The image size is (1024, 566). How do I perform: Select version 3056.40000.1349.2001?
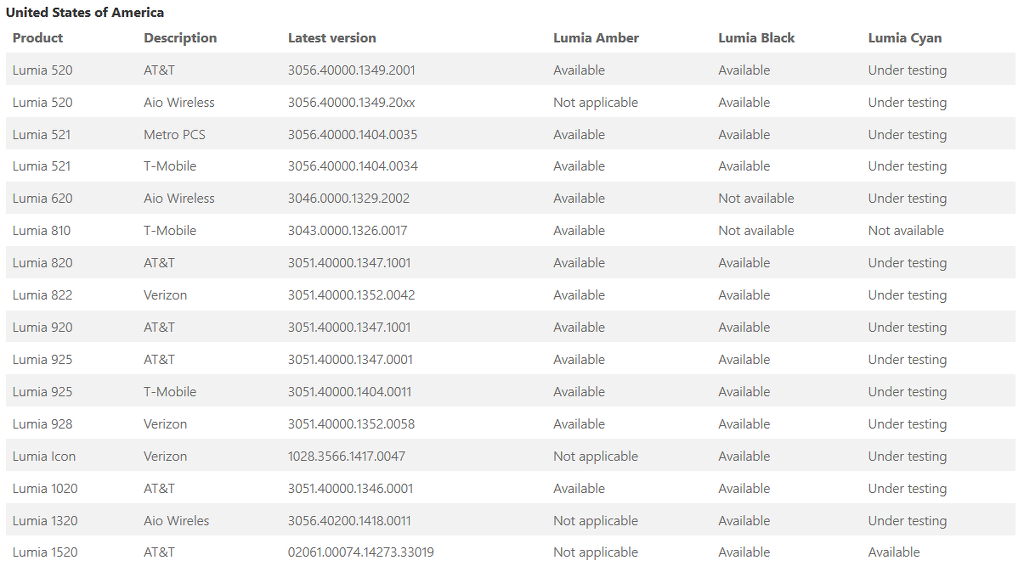[x=351, y=70]
